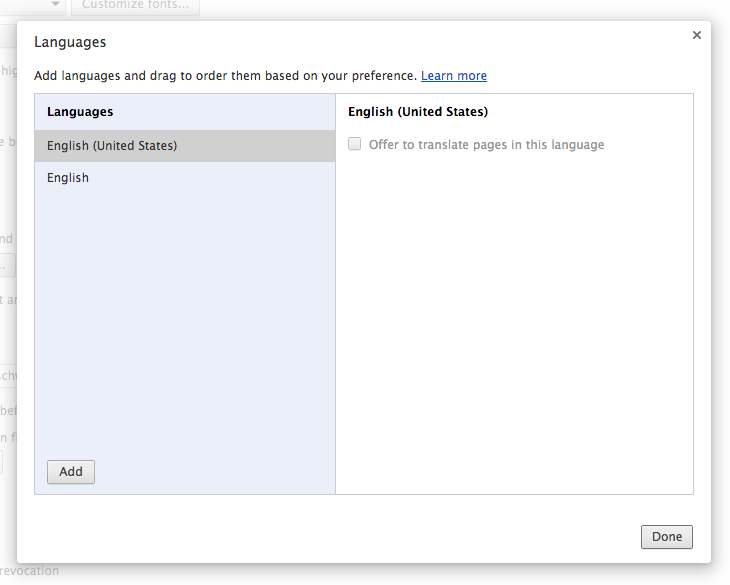The image size is (730, 585).
Task: Open the dropdown arrow beside Customize fonts
Action: pyautogui.click(x=55, y=4)
